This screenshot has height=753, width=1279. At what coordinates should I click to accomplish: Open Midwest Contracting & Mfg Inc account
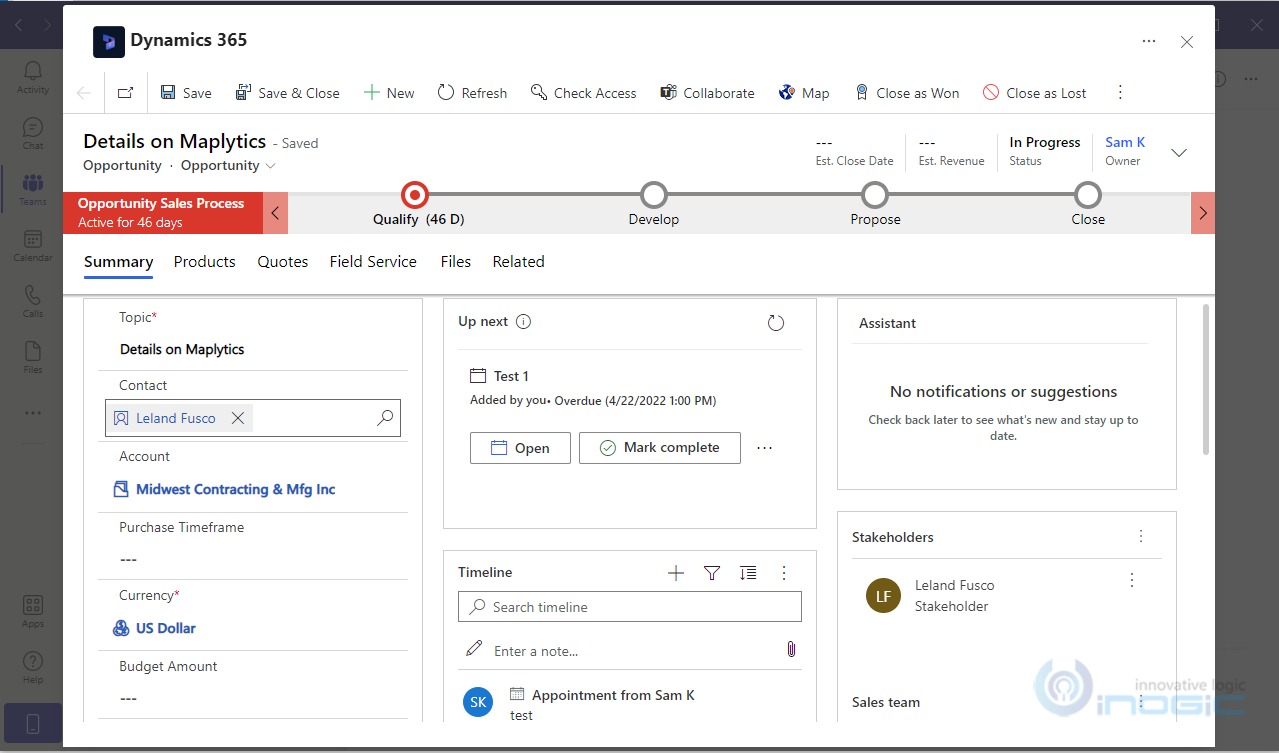pos(236,489)
